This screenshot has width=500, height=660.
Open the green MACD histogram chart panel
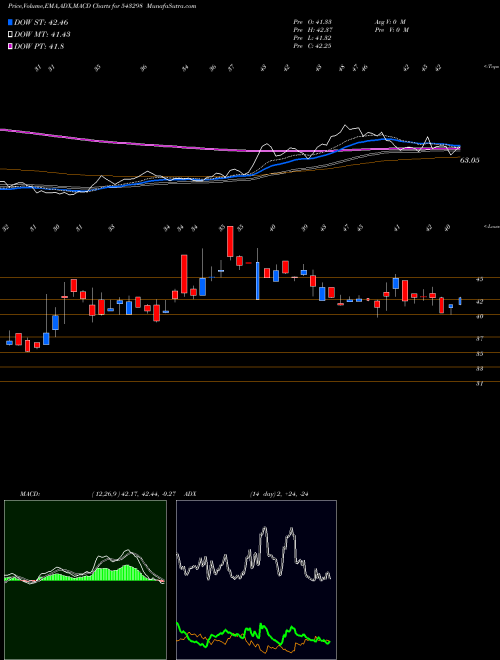85,580
